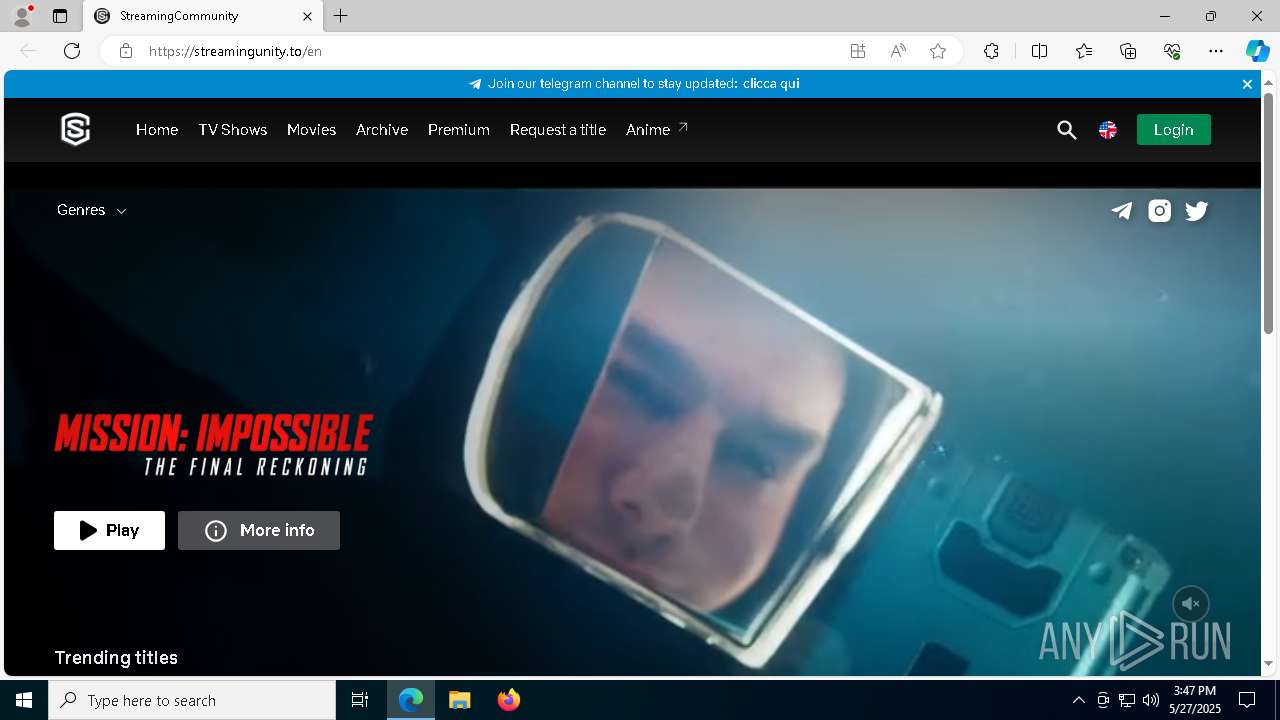The width and height of the screenshot is (1280, 720).
Task: Expand the Genres dropdown
Action: pos(92,210)
